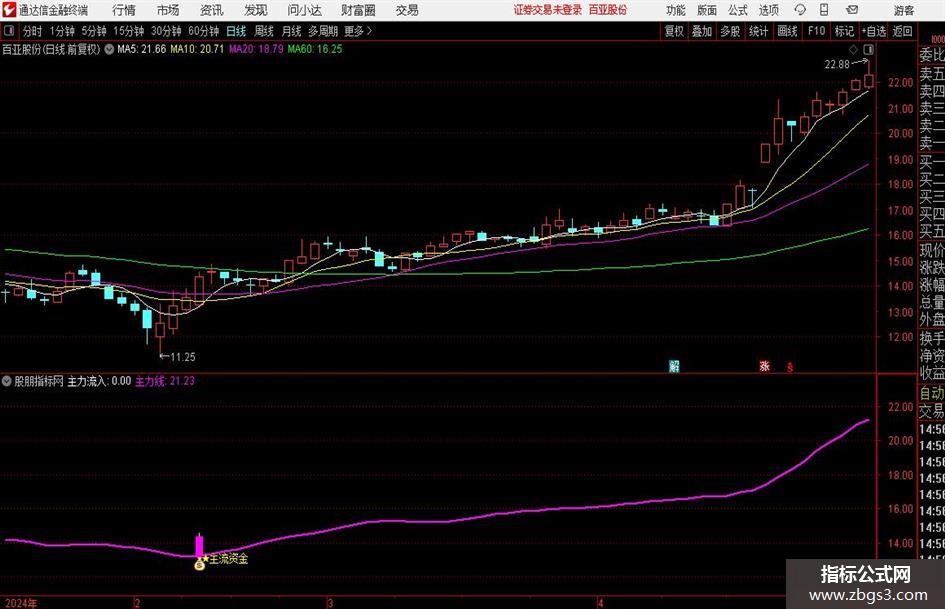The image size is (945, 609).
Task: Open the 财富圈 menu
Action: point(358,10)
